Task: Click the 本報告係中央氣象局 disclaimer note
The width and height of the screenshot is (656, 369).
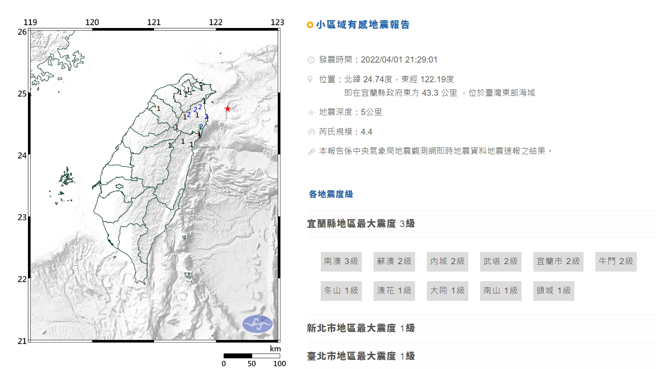Action: (x=435, y=151)
